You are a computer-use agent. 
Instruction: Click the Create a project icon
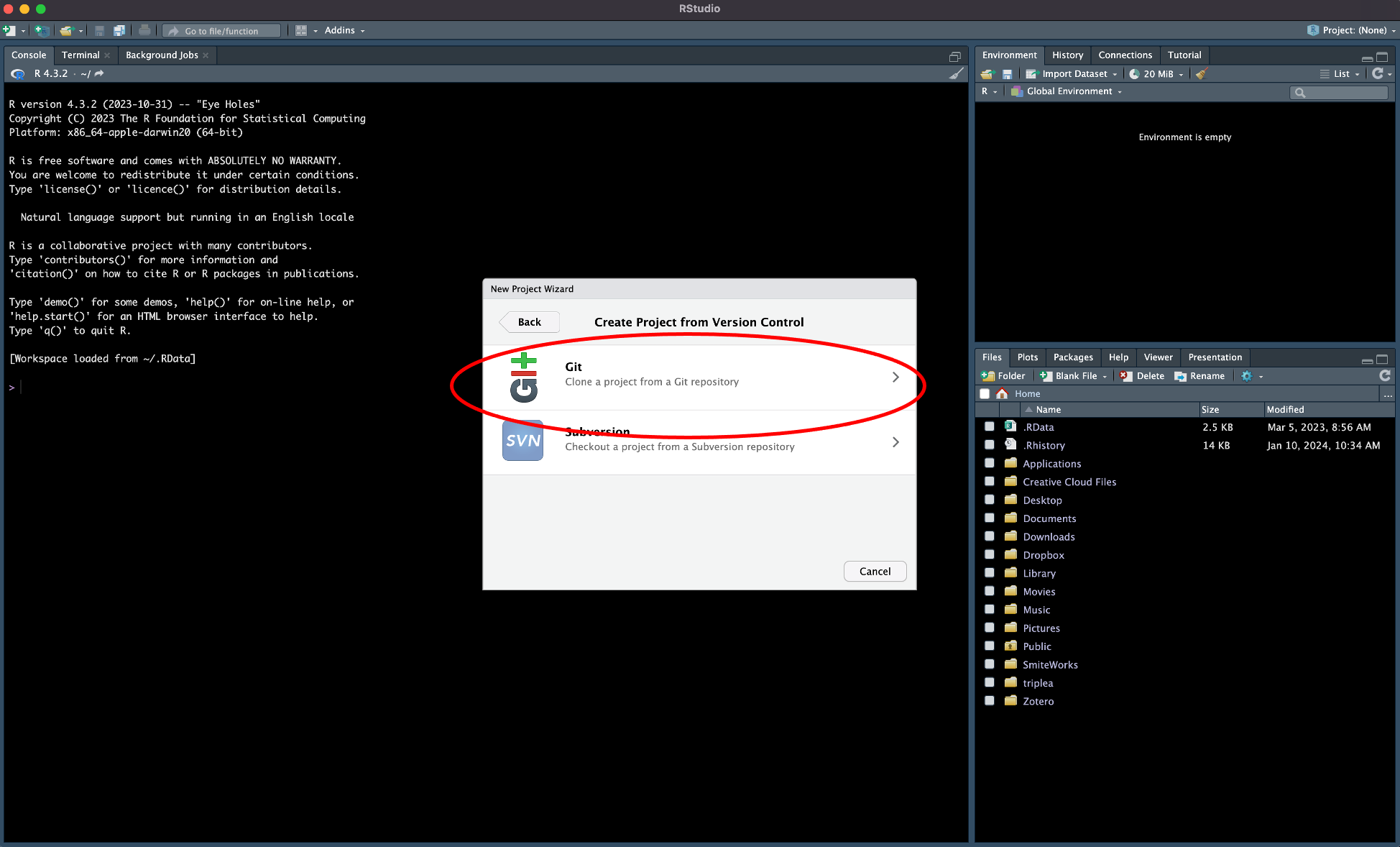(42, 30)
